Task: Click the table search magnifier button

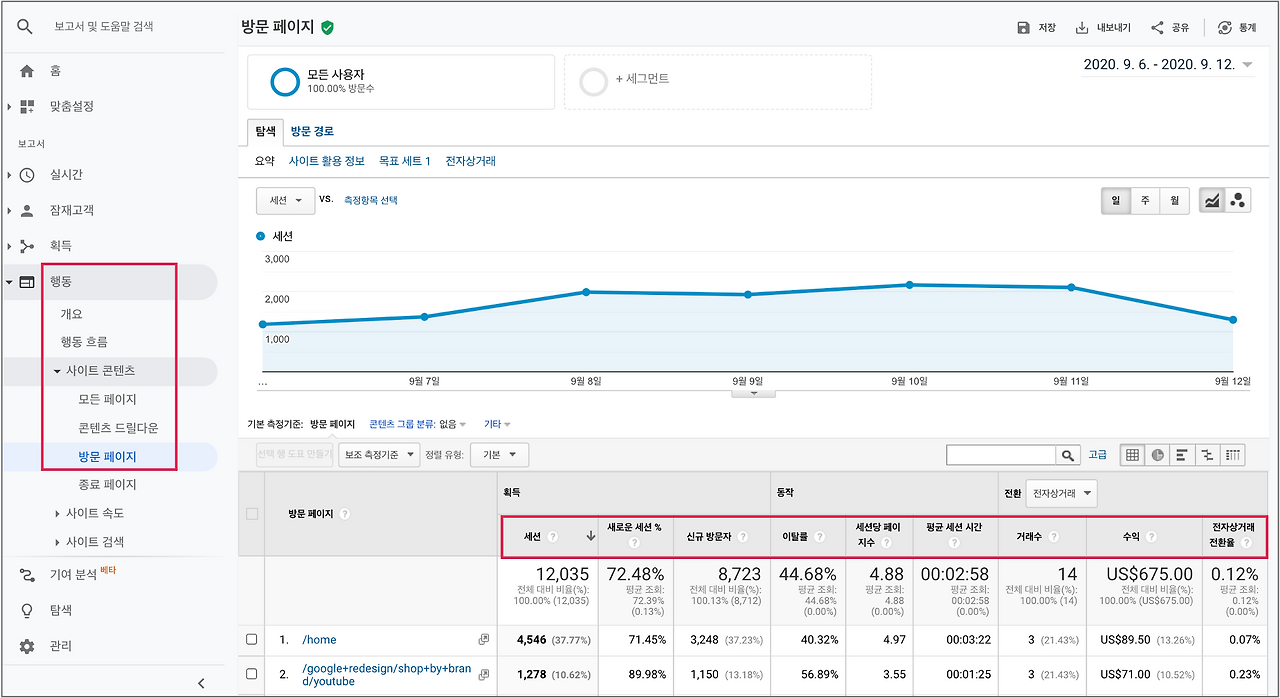Action: [1069, 455]
